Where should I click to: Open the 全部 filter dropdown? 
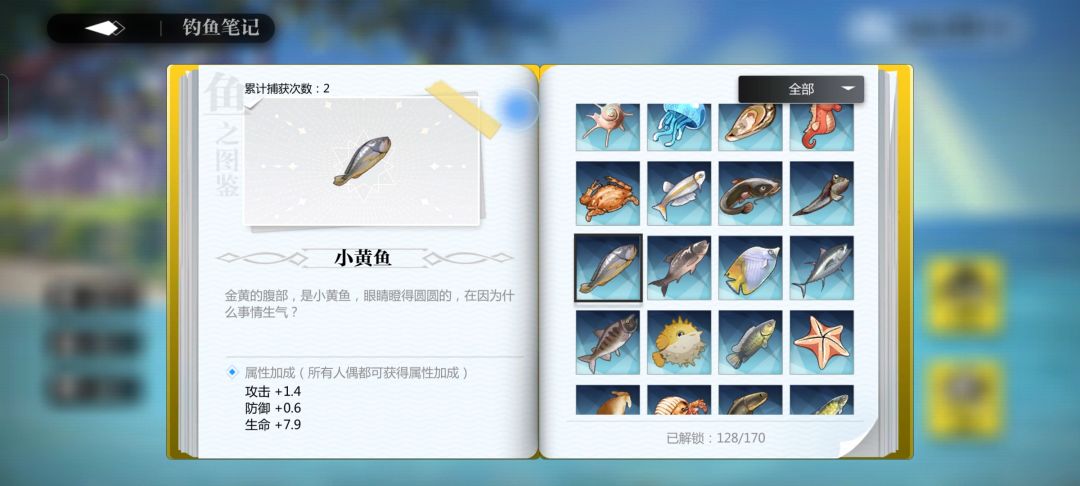pyautogui.click(x=800, y=89)
